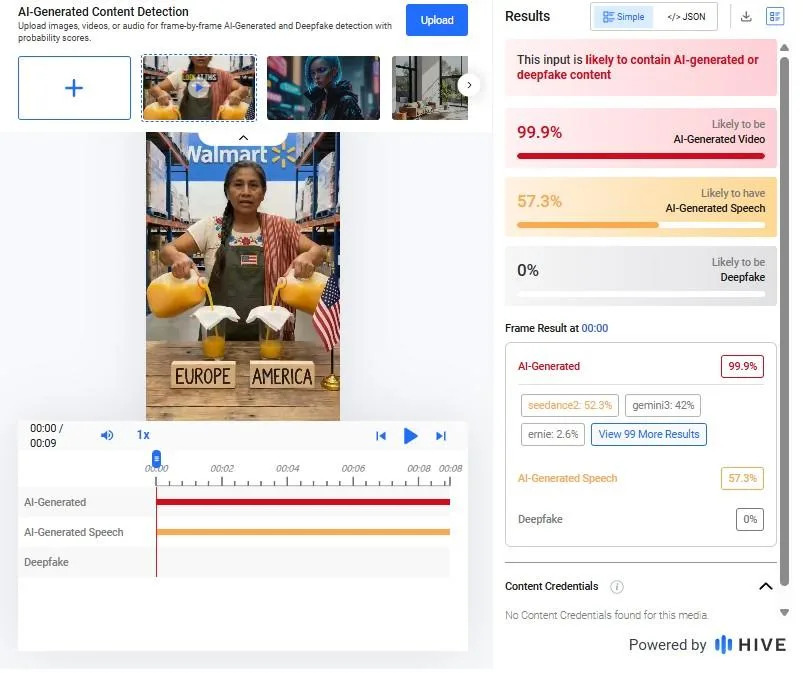Viewport: 803px width, 673px height.
Task: Click the 00:02 timeline tick label
Action: pyautogui.click(x=222, y=468)
